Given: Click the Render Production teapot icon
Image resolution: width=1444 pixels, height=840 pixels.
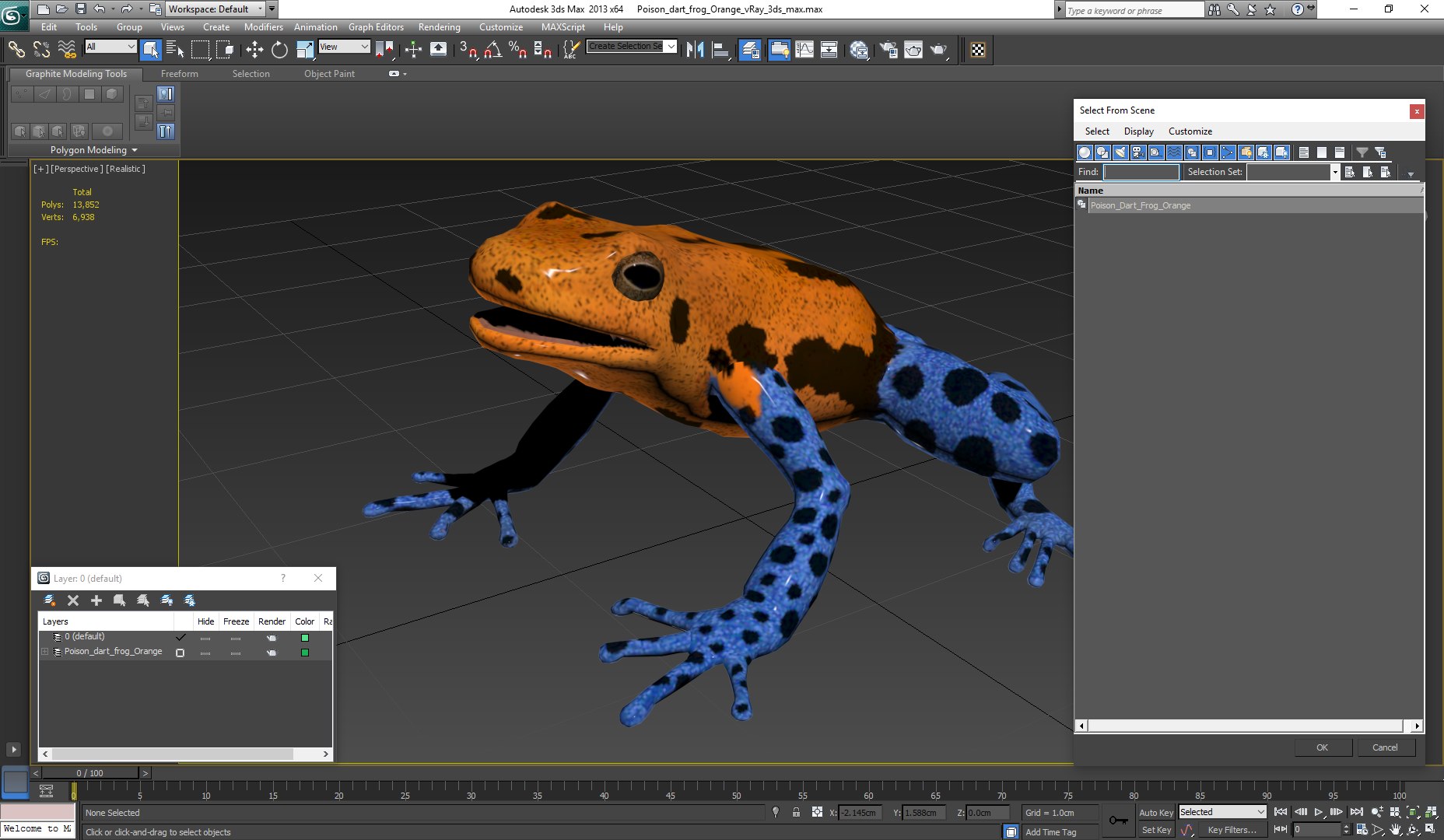Looking at the screenshot, I should (x=939, y=50).
